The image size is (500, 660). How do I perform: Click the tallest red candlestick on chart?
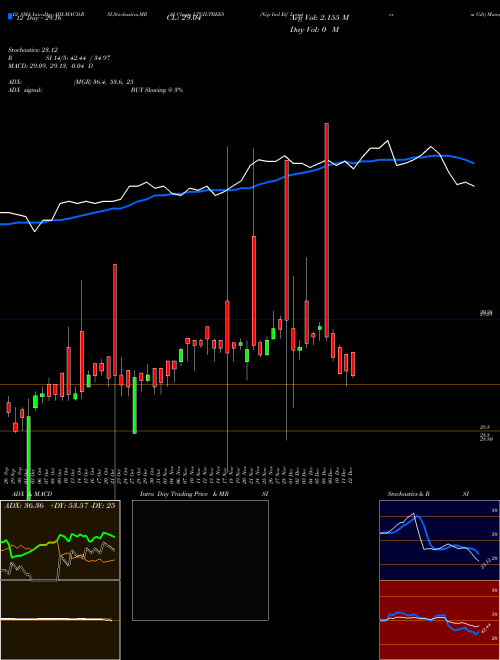[x=326, y=230]
